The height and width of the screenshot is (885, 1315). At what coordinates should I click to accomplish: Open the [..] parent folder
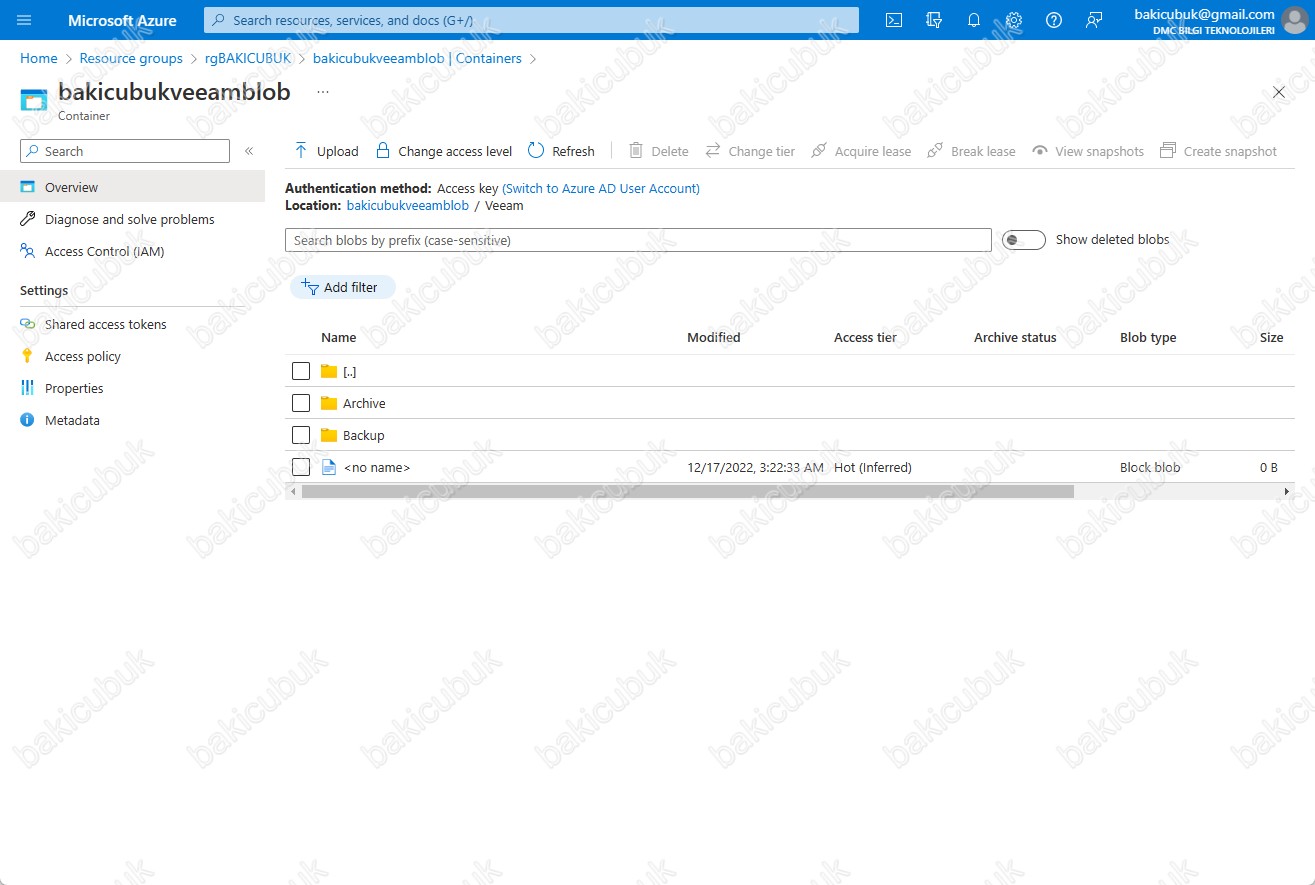pos(349,371)
